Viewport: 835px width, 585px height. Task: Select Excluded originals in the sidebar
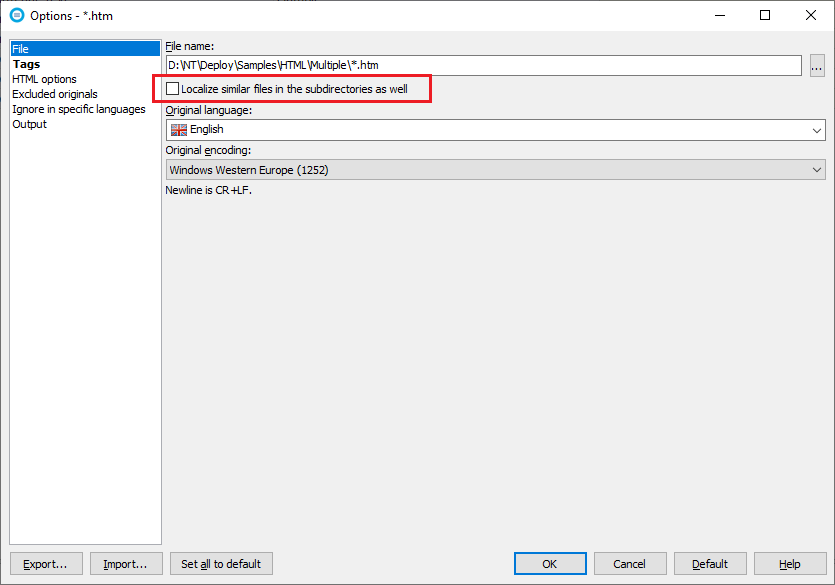[x=55, y=94]
